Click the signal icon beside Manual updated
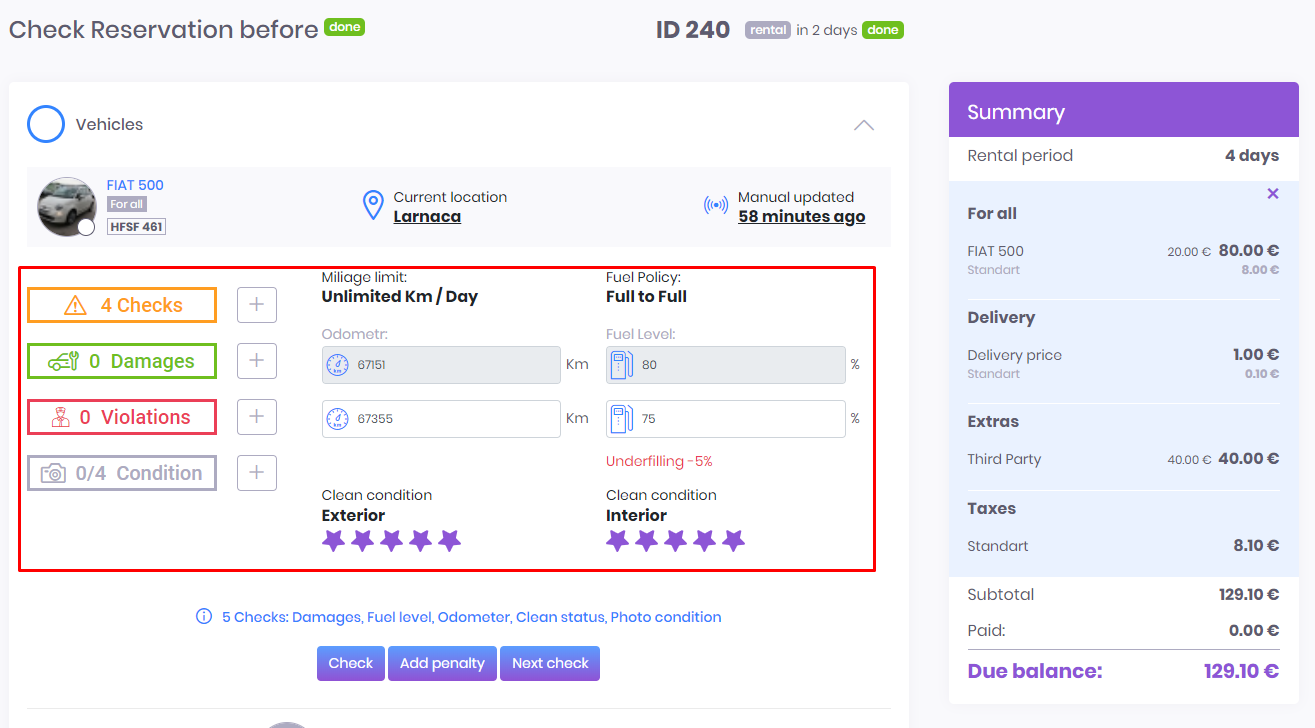The height and width of the screenshot is (728, 1315). coord(716,206)
